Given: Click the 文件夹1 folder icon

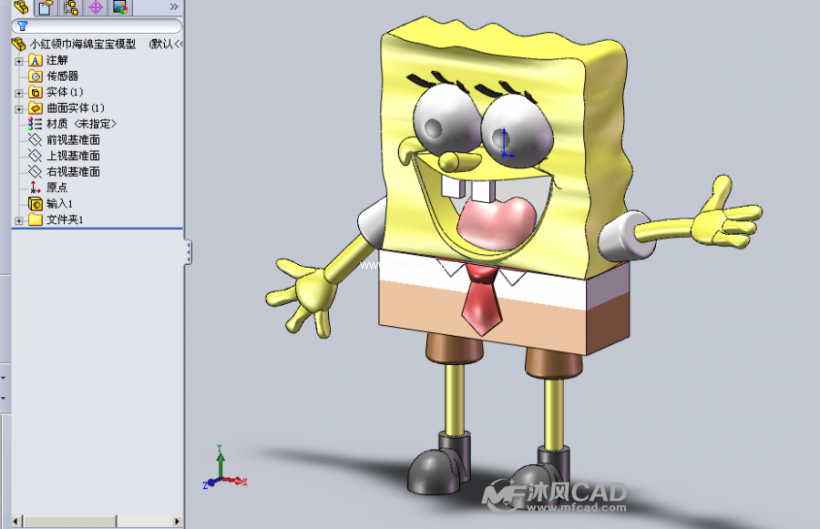Looking at the screenshot, I should click(35, 219).
